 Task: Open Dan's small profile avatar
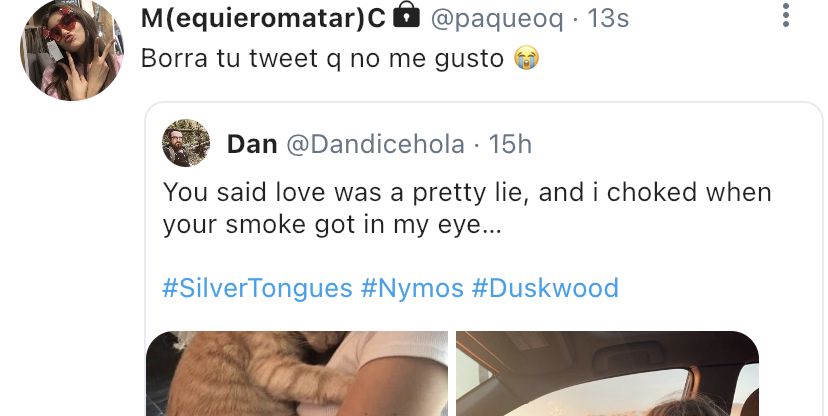186,143
